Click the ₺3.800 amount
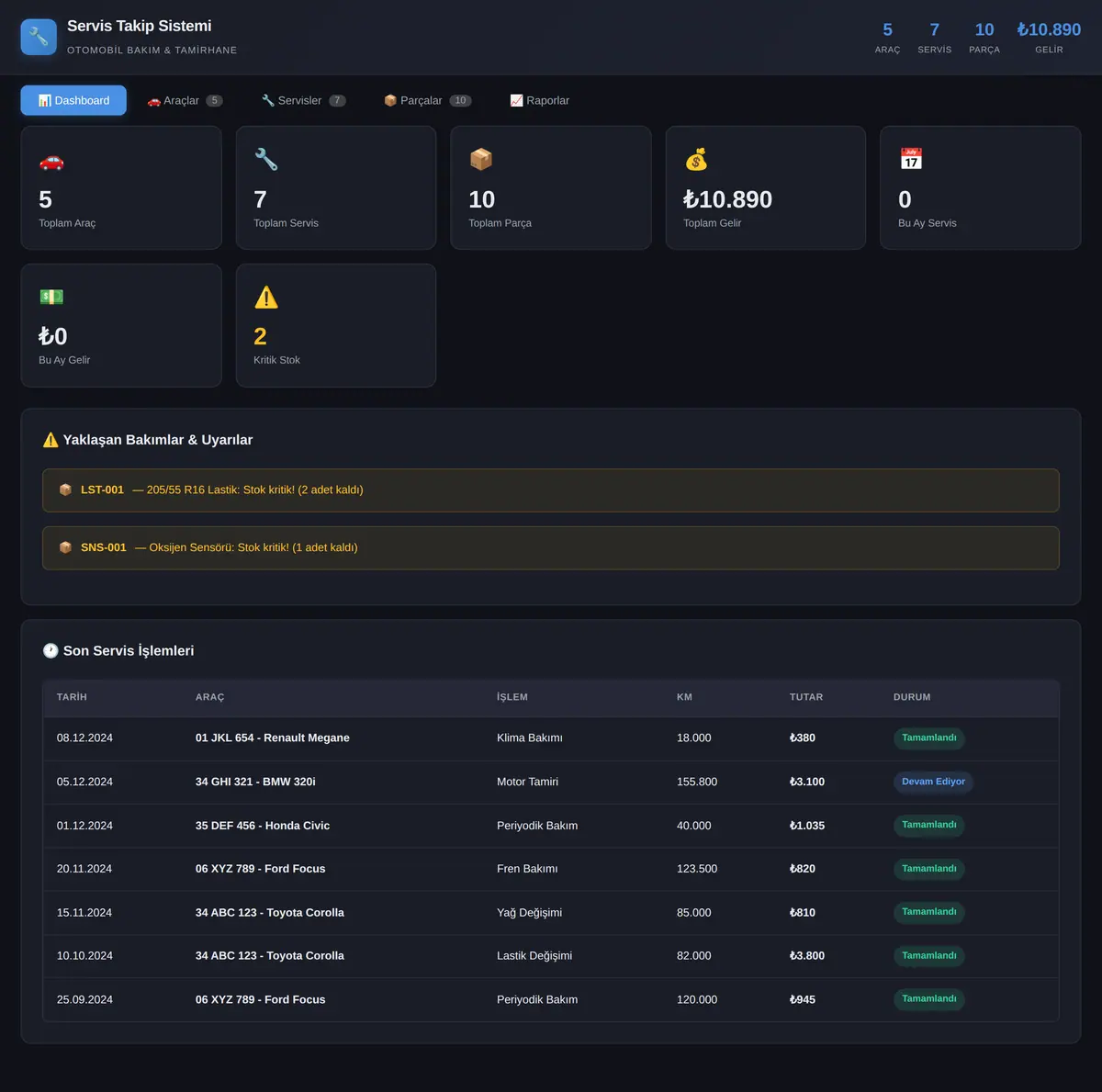The width and height of the screenshot is (1102, 1092). click(x=807, y=956)
